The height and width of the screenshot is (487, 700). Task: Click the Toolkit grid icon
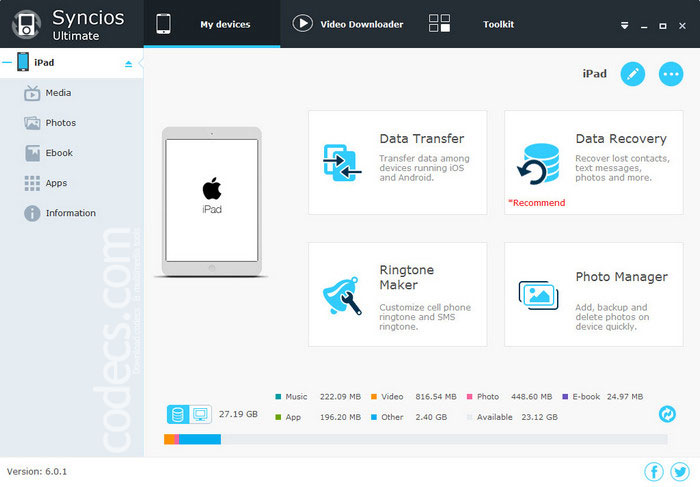[439, 23]
